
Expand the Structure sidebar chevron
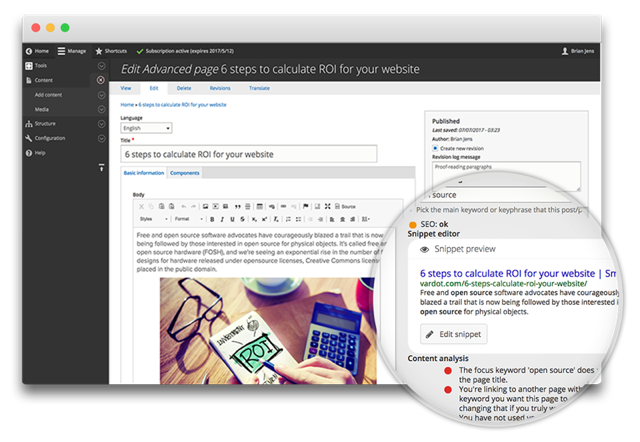pos(102,124)
